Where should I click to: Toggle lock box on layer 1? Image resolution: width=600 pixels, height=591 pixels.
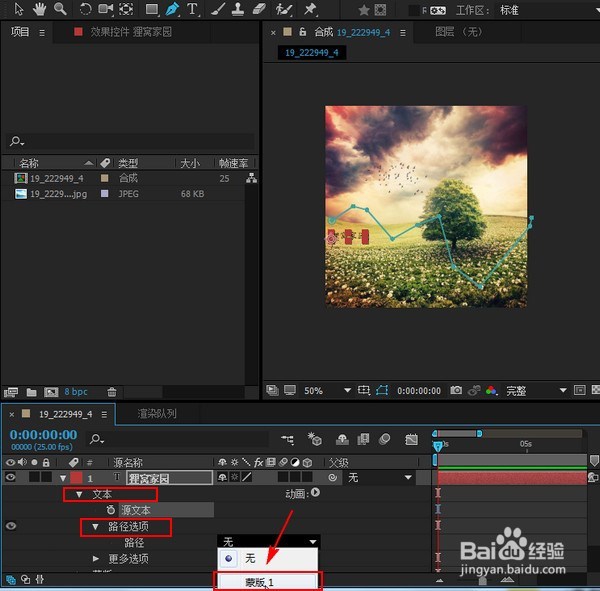[x=46, y=477]
